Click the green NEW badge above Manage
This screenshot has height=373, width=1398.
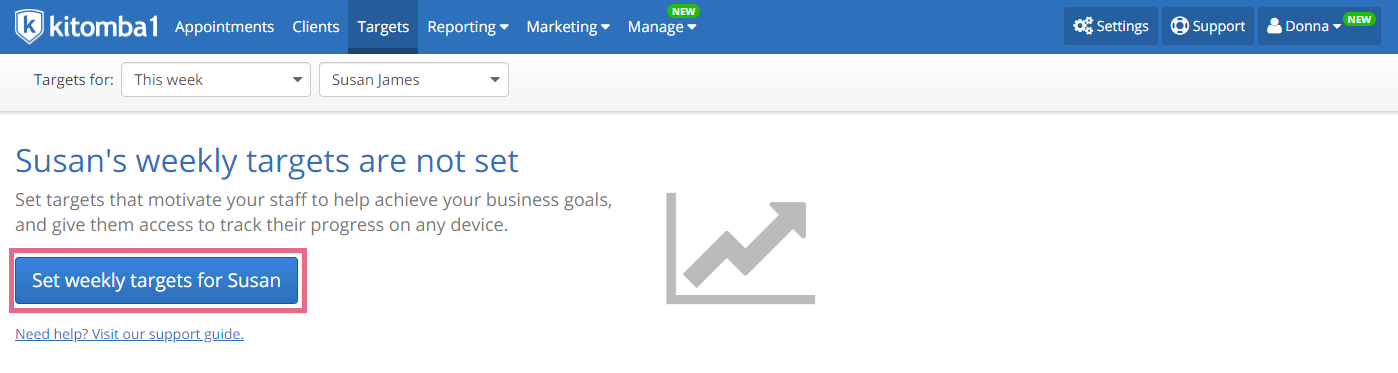[x=684, y=11]
